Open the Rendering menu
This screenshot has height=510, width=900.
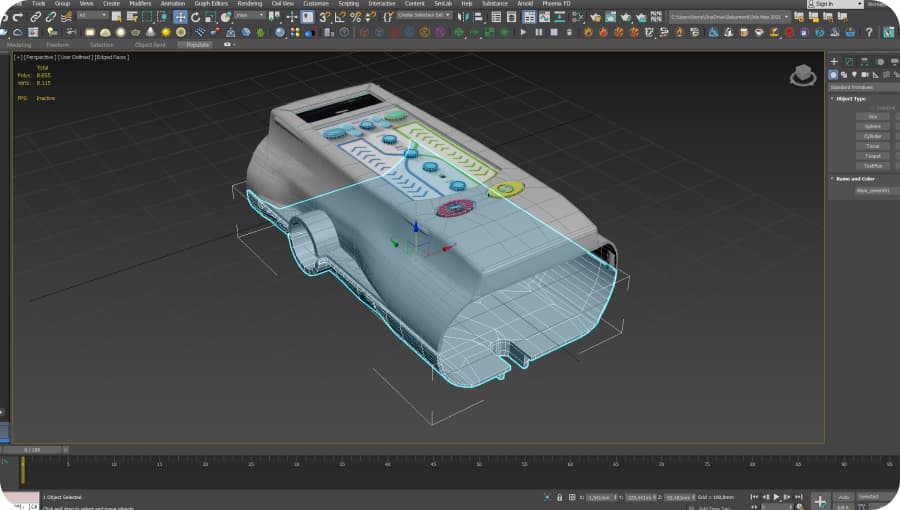coord(249,4)
